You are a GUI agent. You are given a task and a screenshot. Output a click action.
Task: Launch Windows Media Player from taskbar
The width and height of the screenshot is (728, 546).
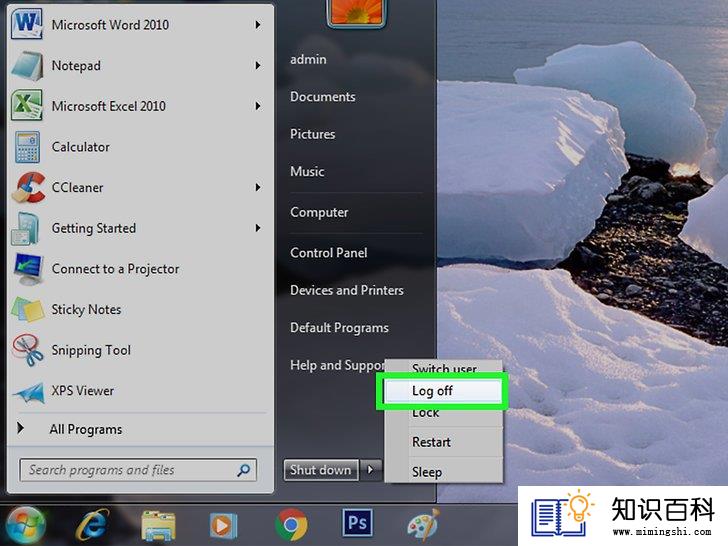click(223, 526)
